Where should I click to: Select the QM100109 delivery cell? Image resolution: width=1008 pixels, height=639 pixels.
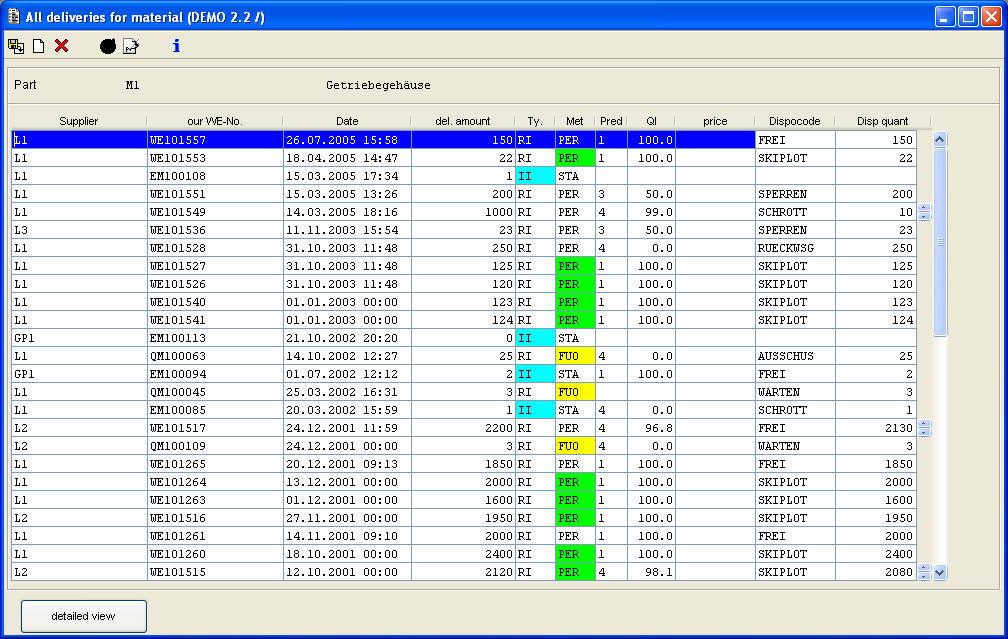(x=215, y=446)
